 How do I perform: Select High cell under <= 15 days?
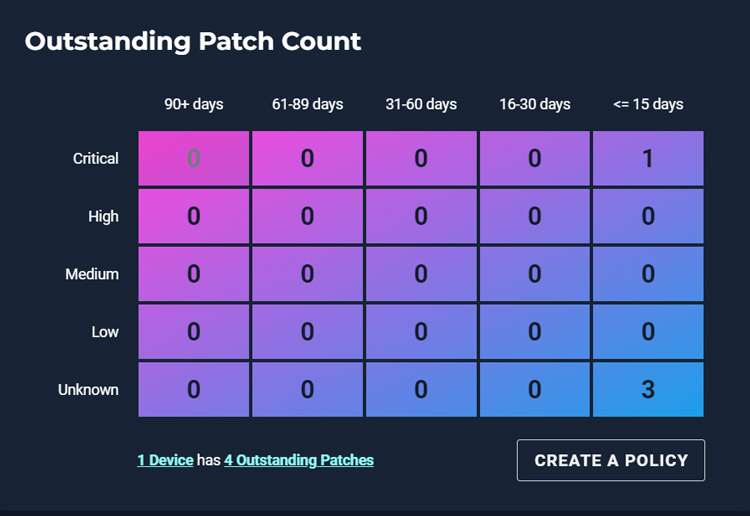pos(648,216)
